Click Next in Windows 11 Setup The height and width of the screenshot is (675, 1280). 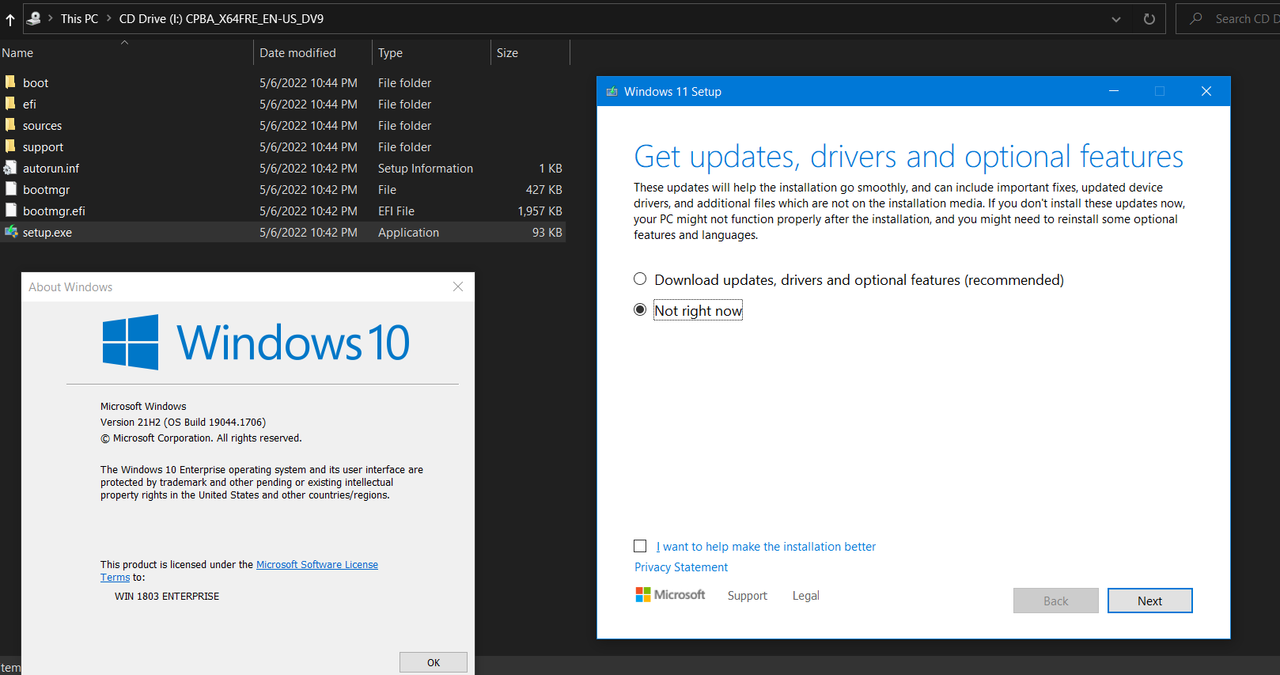point(1150,601)
